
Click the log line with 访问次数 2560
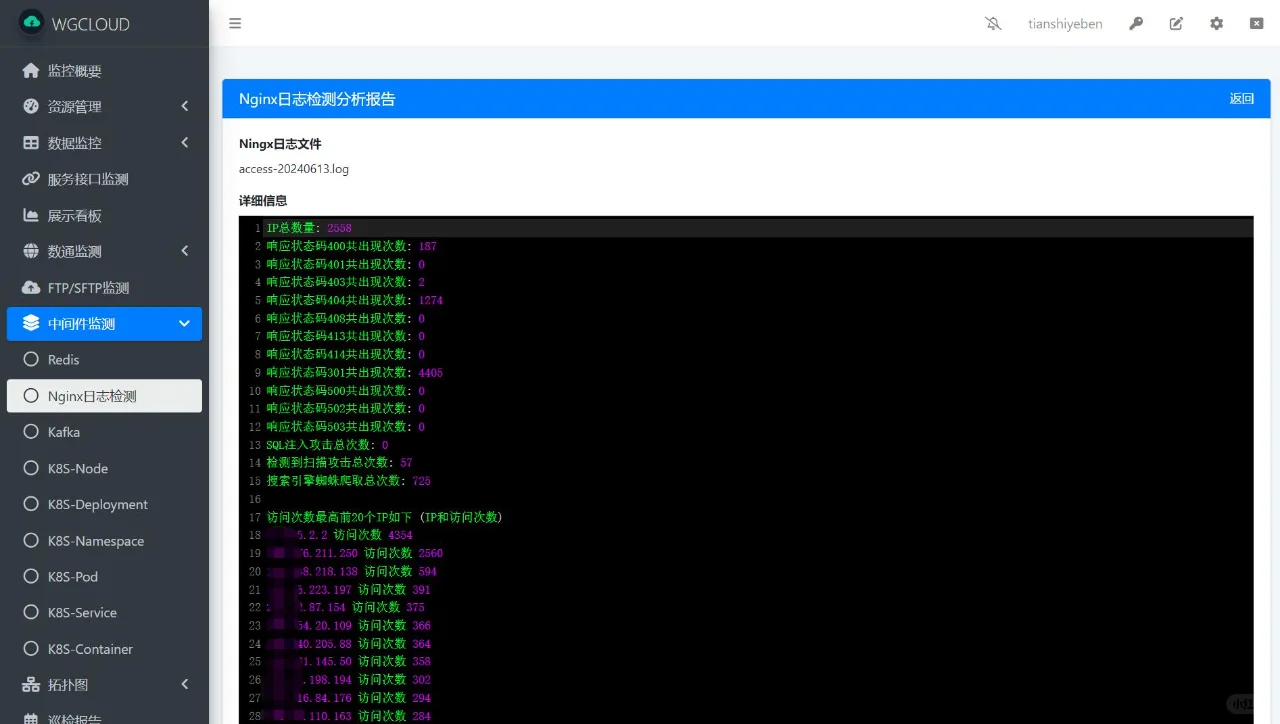click(354, 553)
